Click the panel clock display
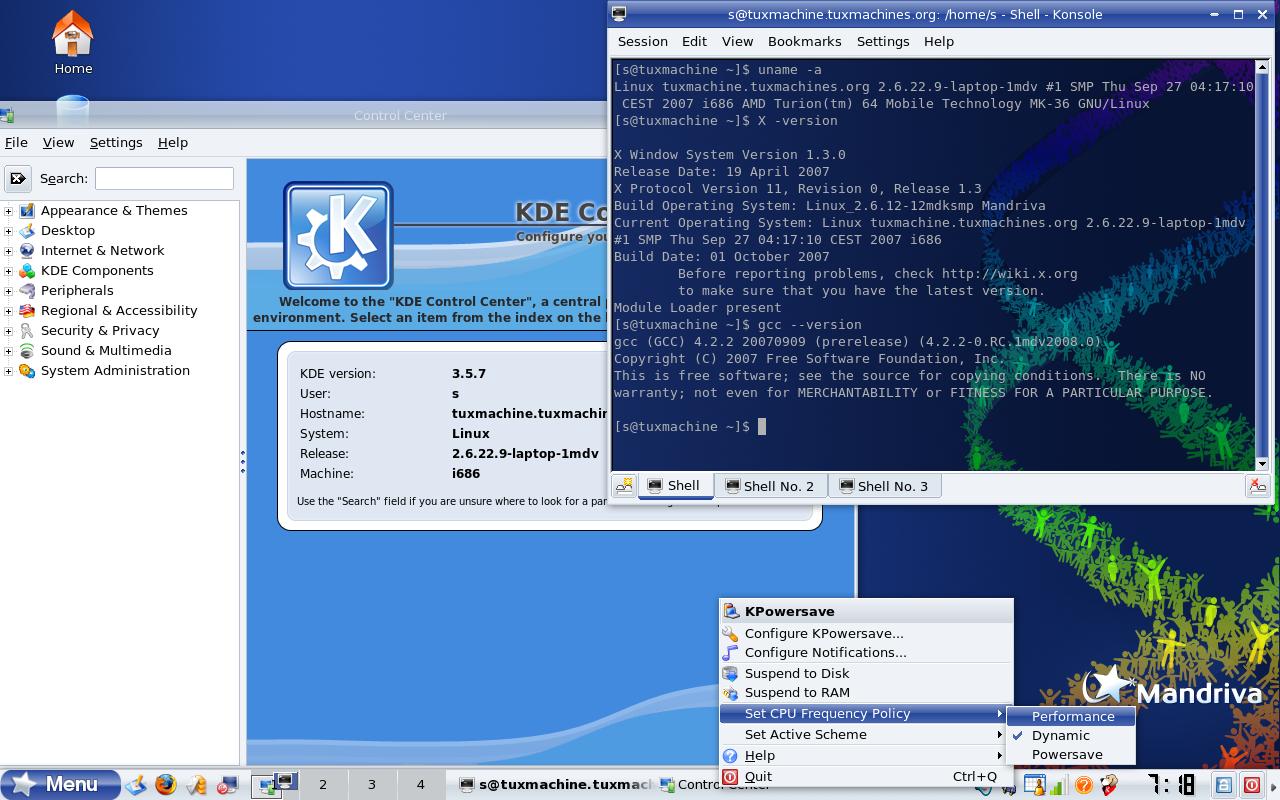Screen dimensions: 1280x800 coord(1170,784)
